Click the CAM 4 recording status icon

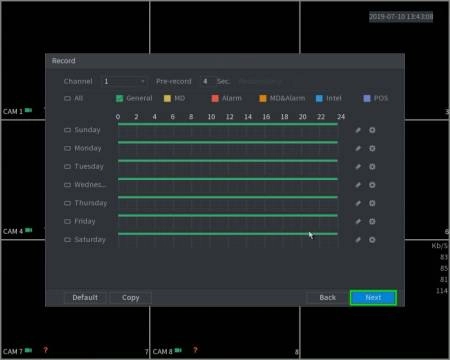29,230
